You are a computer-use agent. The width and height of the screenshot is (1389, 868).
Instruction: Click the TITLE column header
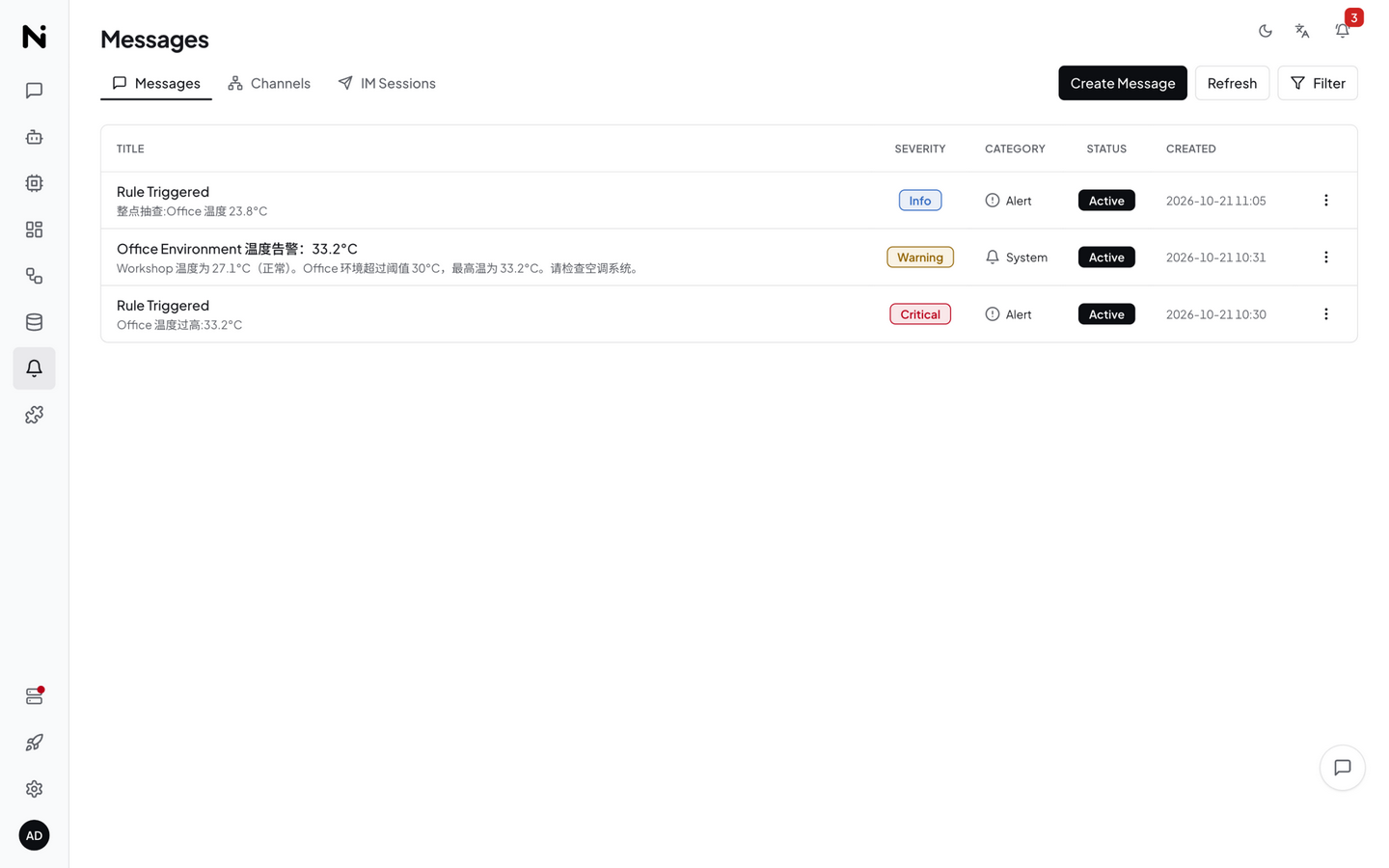130,149
